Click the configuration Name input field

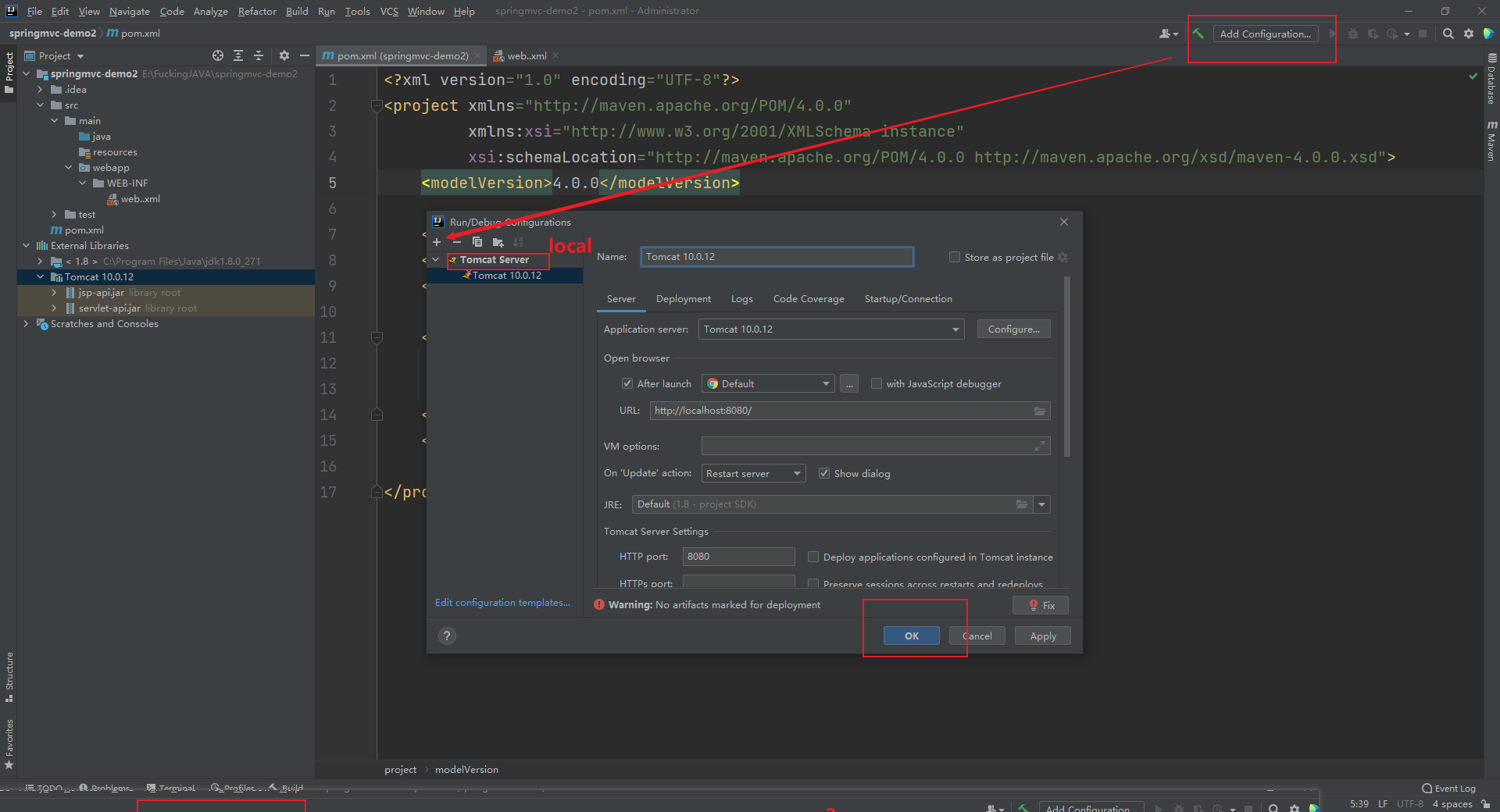[777, 257]
